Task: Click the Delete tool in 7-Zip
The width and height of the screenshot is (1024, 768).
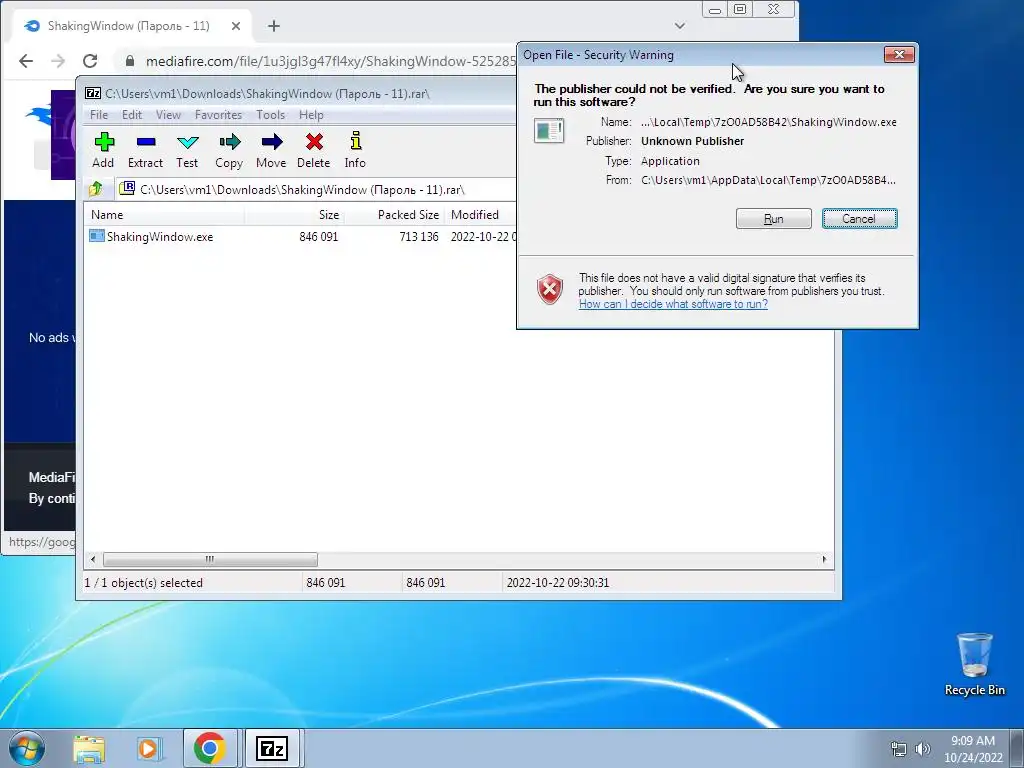Action: (x=313, y=150)
